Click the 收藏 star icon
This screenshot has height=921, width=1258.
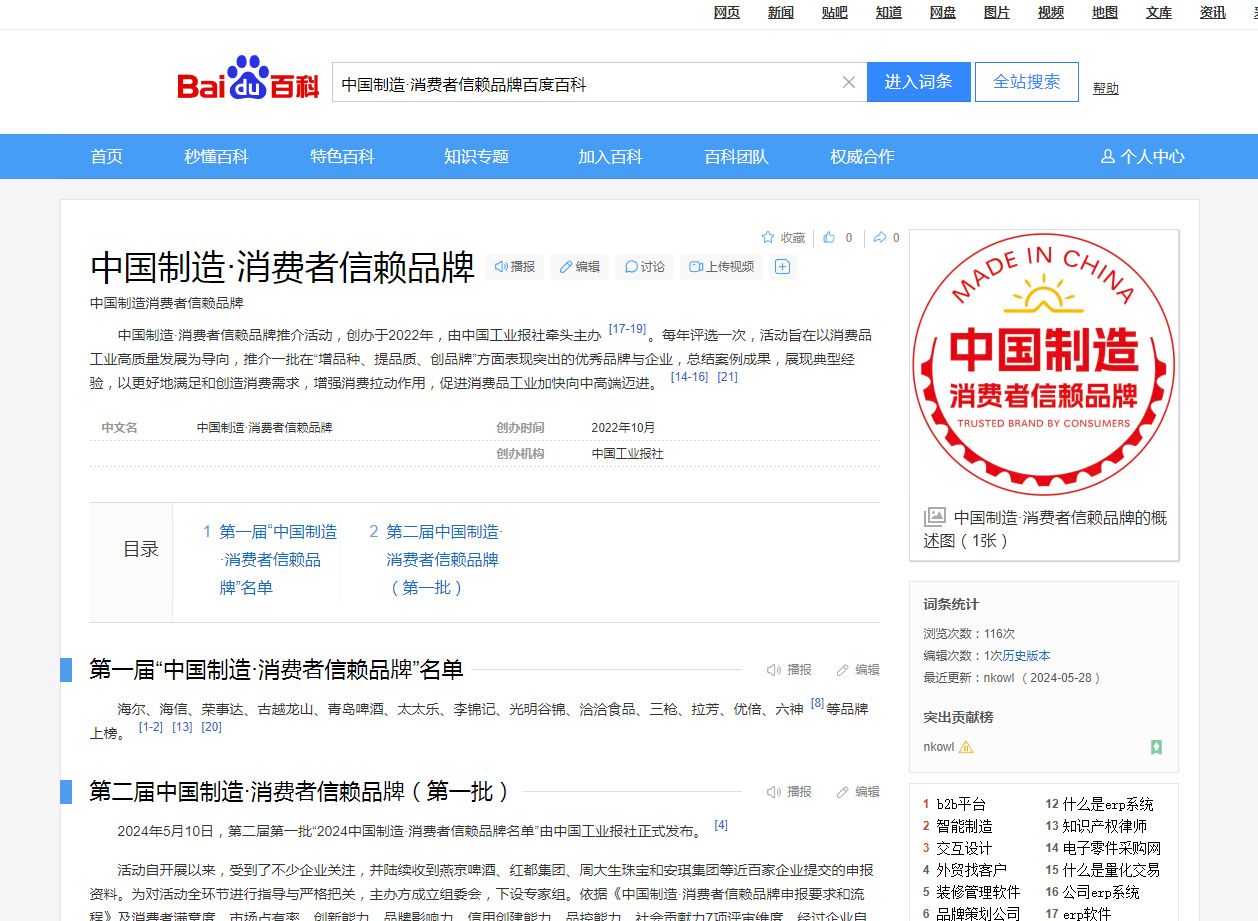click(x=768, y=238)
